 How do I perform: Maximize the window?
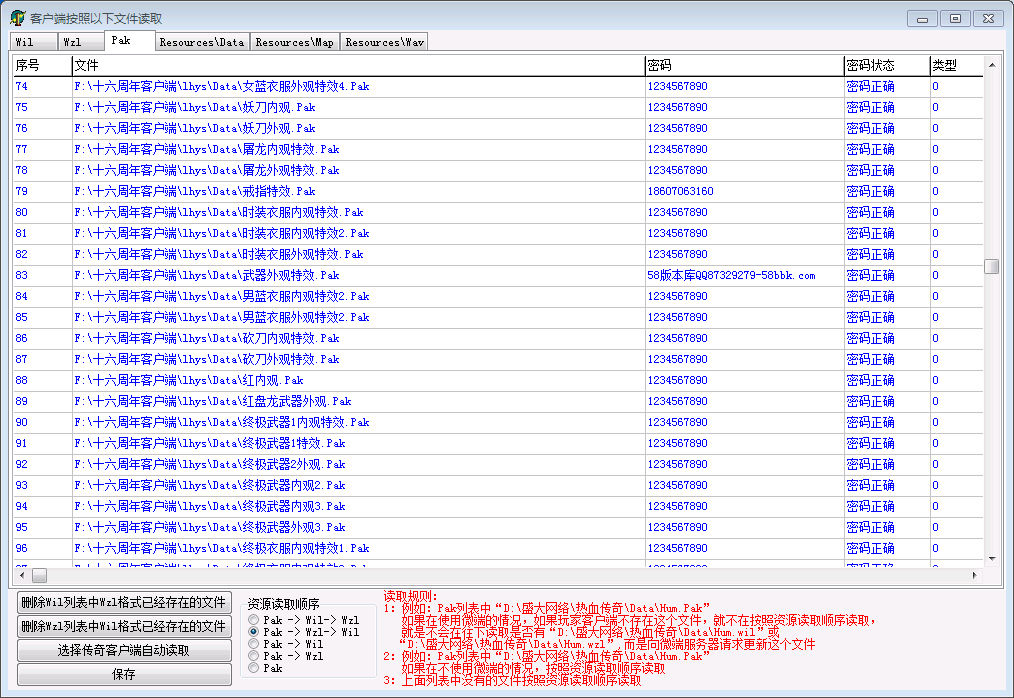(955, 19)
